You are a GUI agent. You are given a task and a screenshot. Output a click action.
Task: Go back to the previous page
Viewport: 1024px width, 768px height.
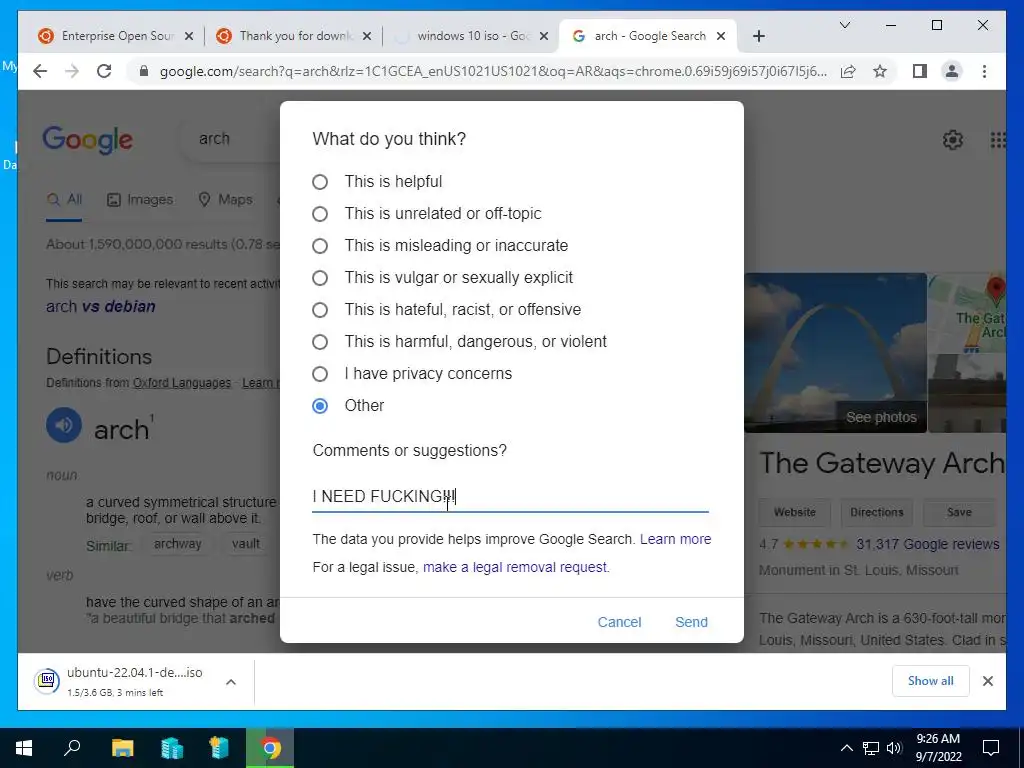coord(40,71)
